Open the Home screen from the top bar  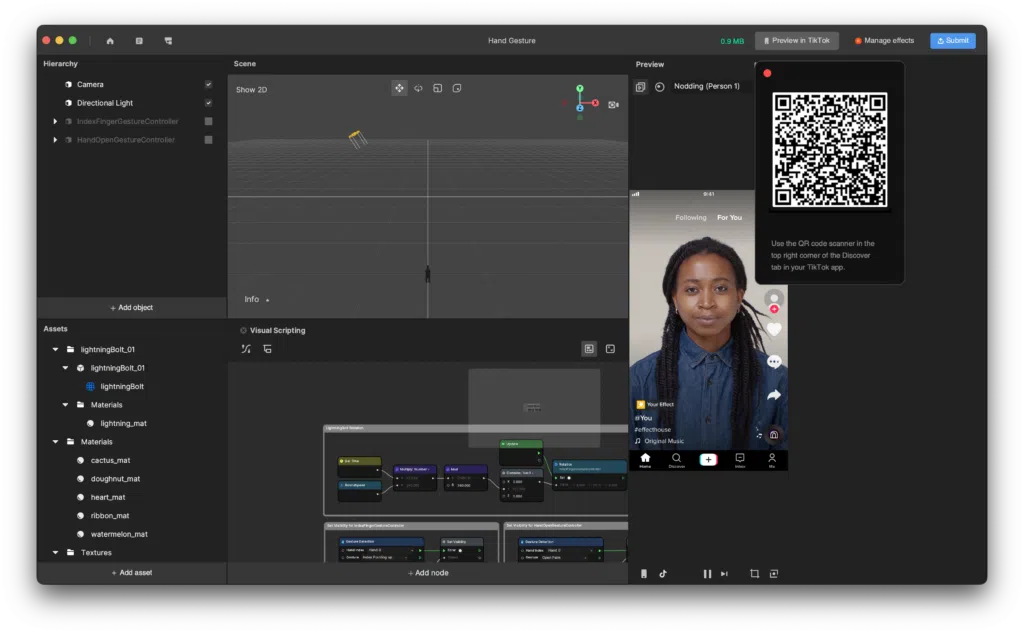(110, 40)
